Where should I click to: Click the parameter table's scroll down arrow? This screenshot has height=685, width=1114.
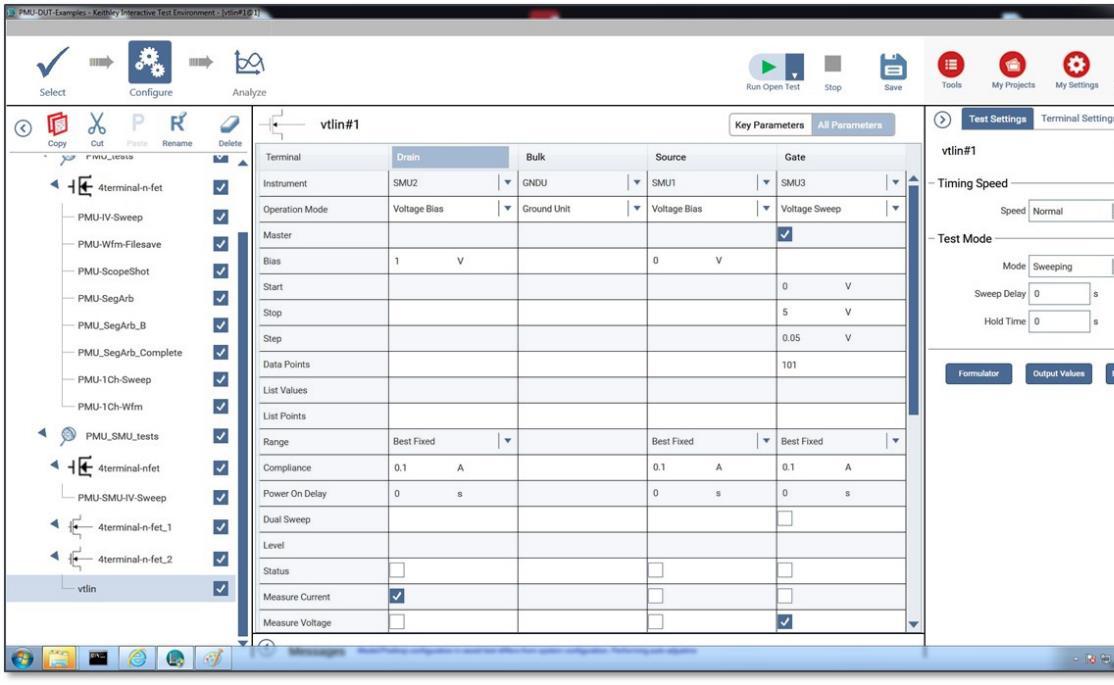914,624
